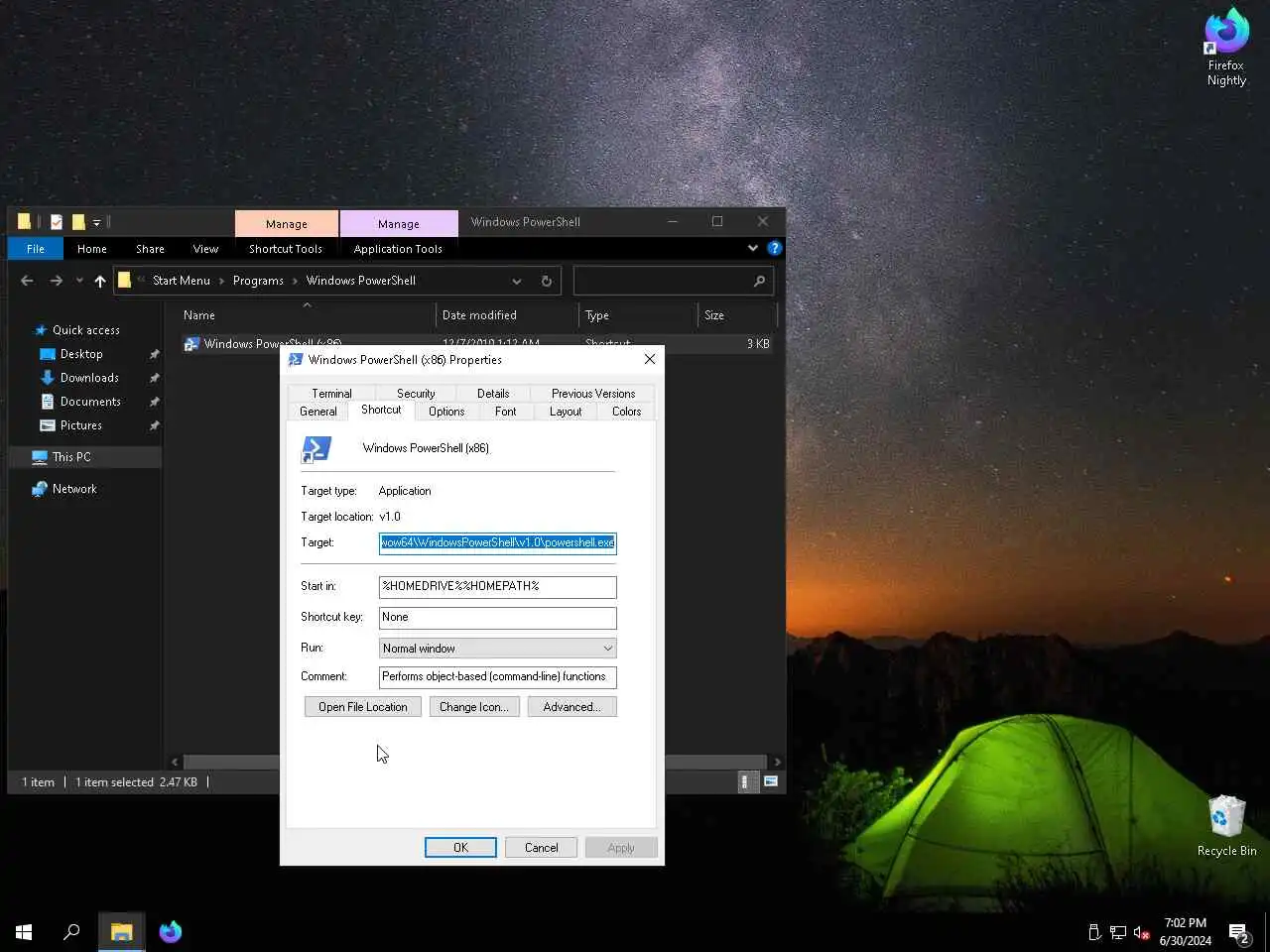Image resolution: width=1270 pixels, height=952 pixels.
Task: Open the Application Tools ribbon tab
Action: pyautogui.click(x=398, y=249)
